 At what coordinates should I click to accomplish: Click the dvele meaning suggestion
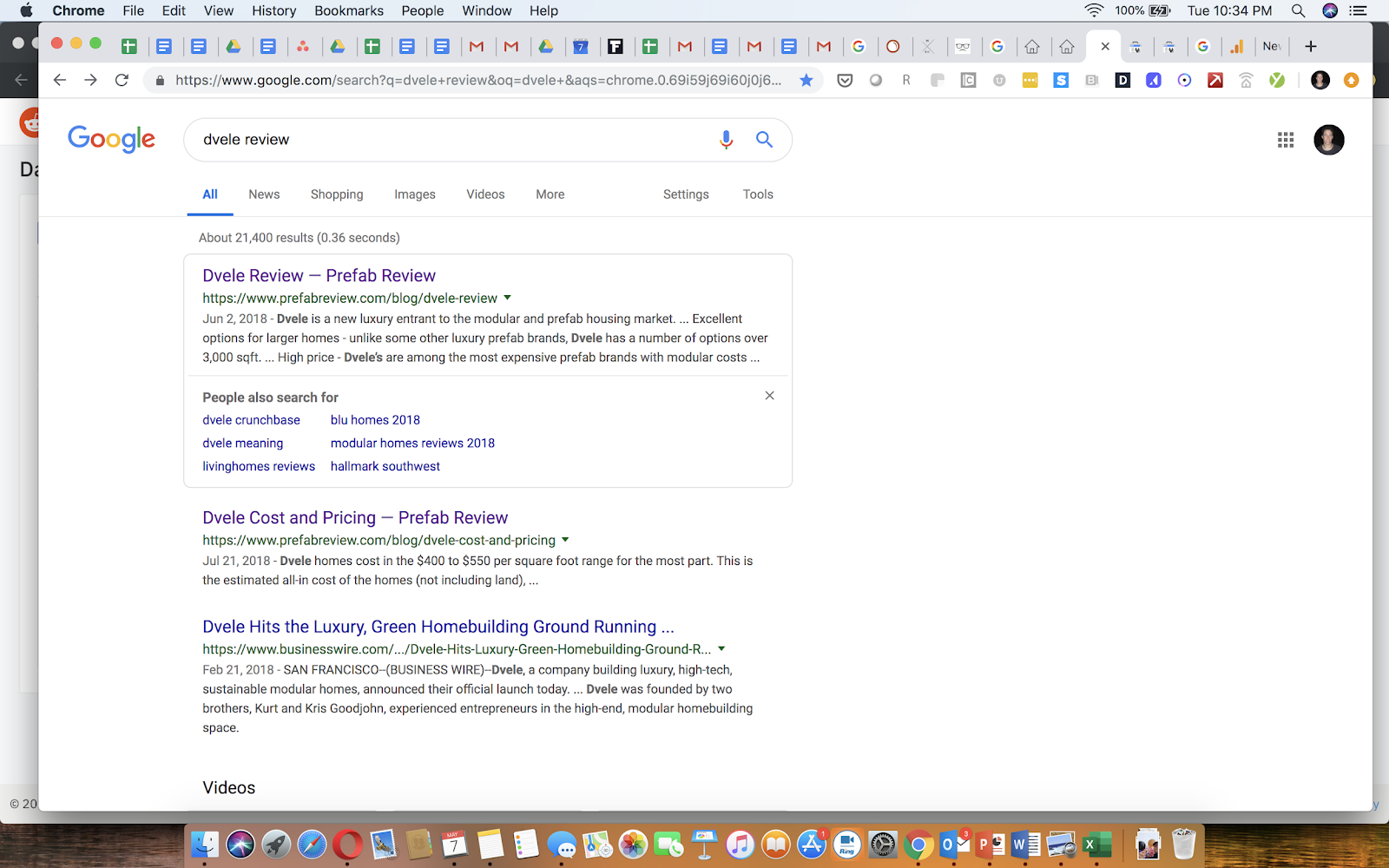point(243,444)
